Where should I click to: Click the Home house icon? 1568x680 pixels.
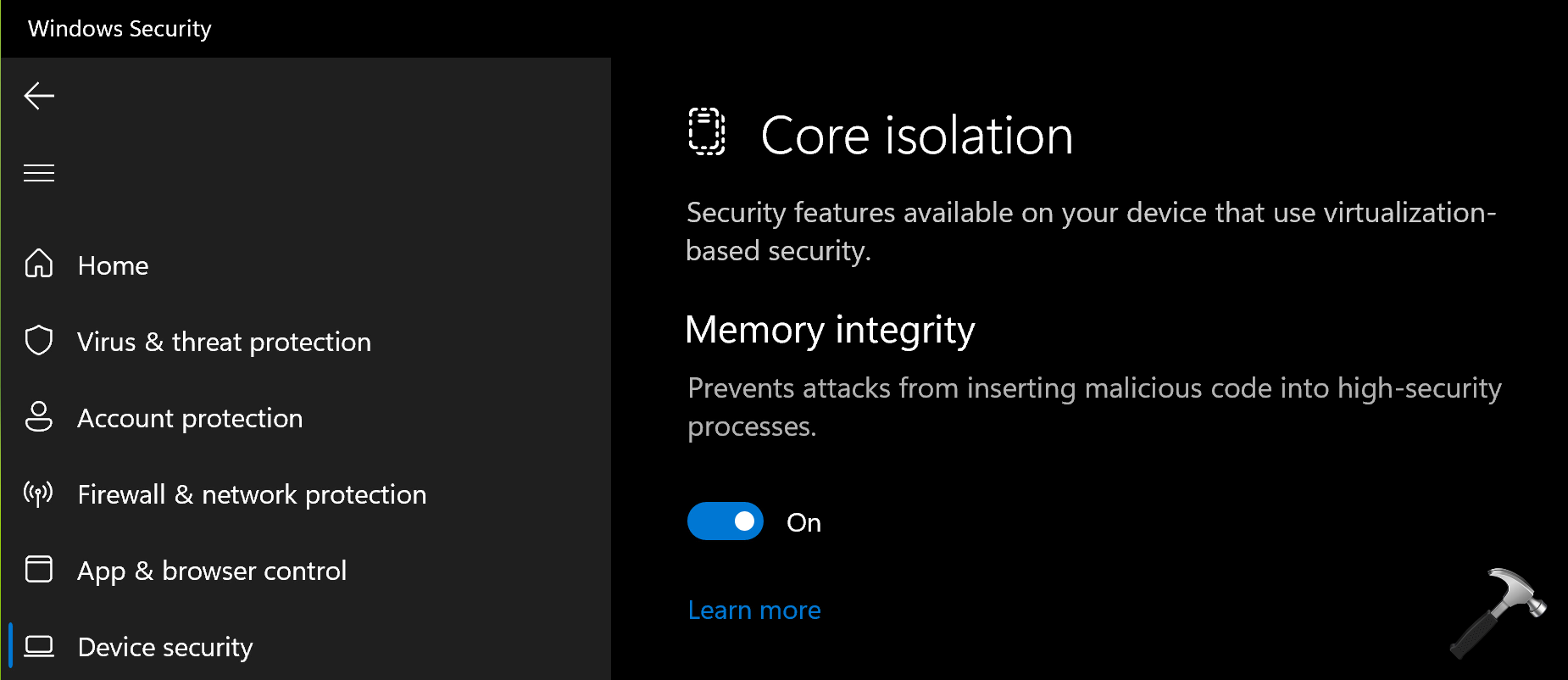pos(39,265)
